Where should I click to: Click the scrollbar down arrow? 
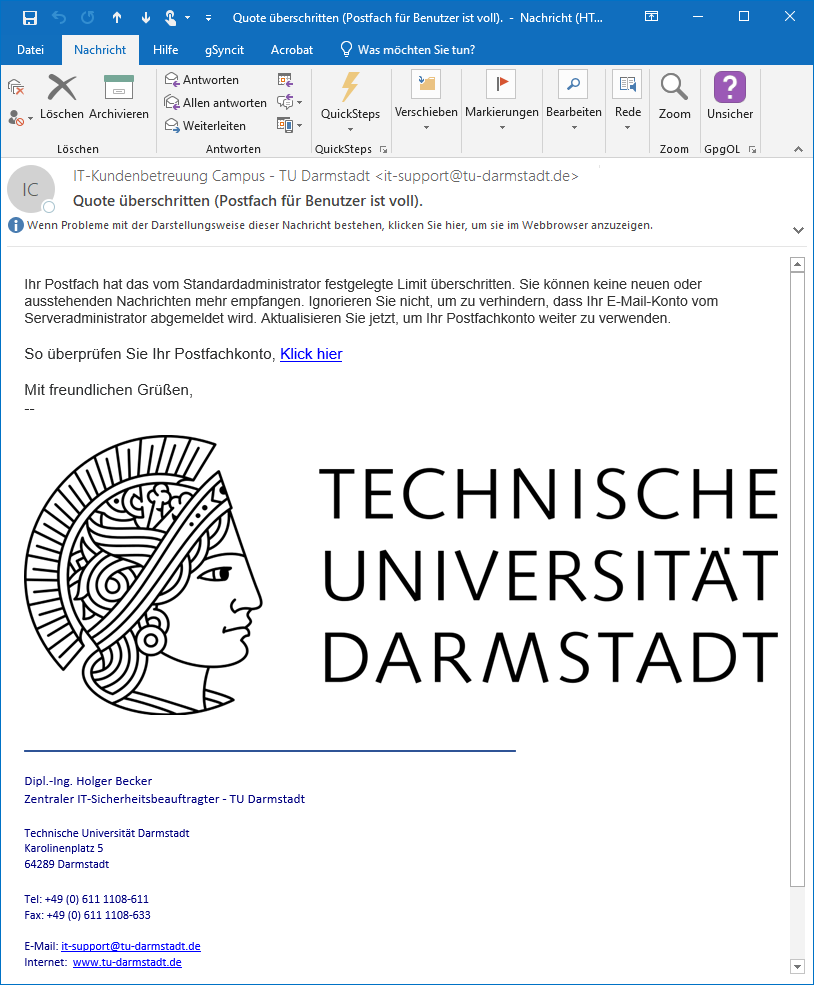(x=797, y=966)
